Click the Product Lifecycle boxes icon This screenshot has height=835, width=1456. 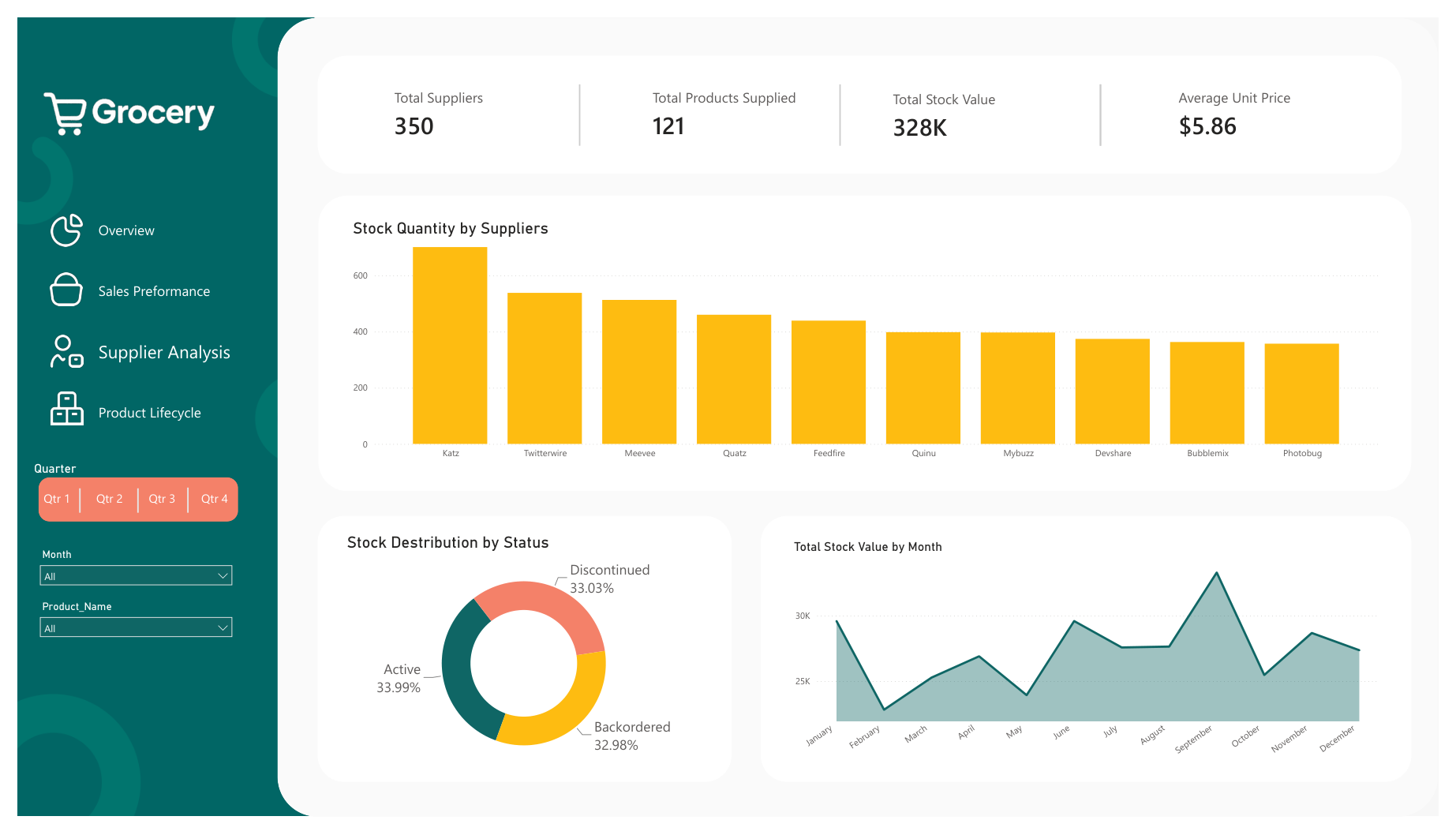point(67,409)
